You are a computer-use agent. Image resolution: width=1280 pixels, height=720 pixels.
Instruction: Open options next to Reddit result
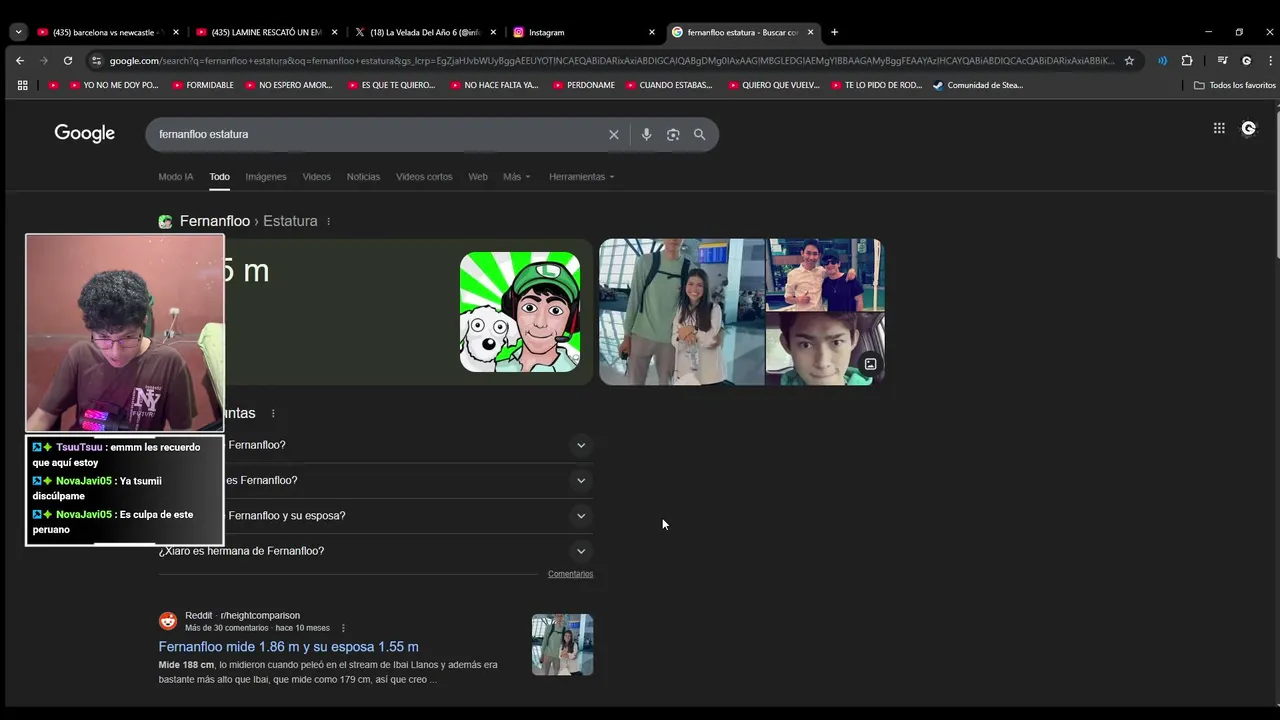[x=343, y=628]
